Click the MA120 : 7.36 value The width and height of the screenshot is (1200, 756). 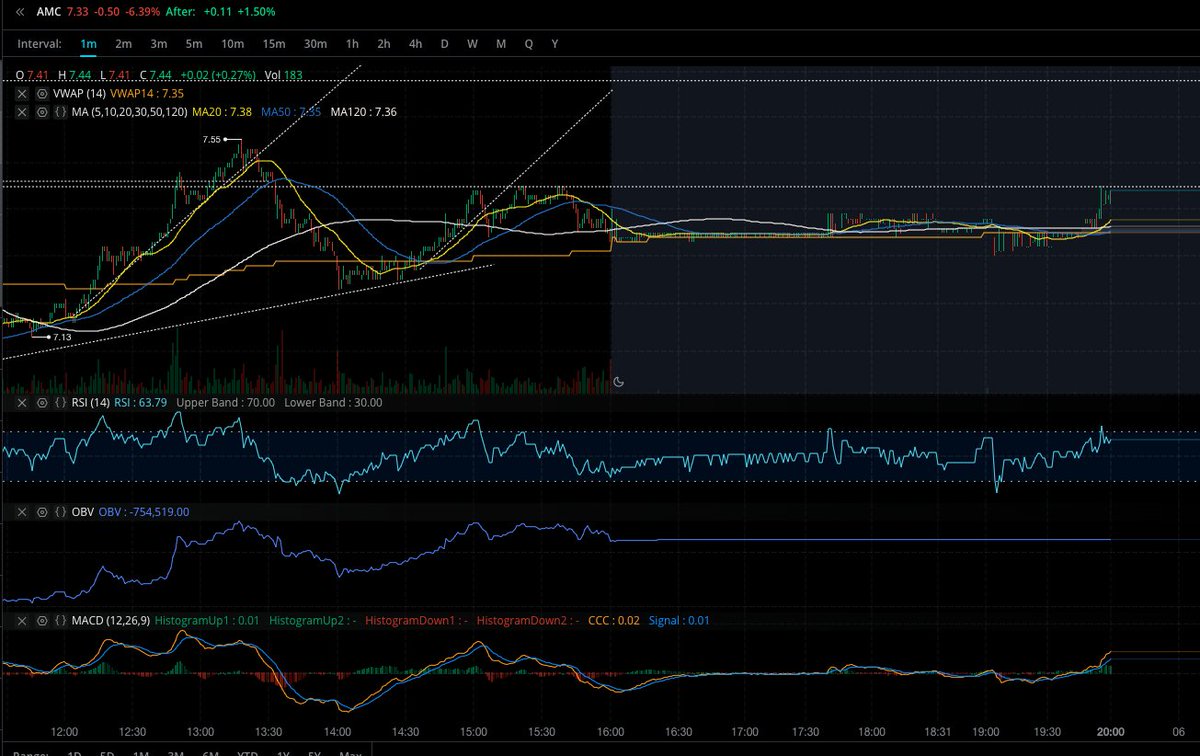364,112
